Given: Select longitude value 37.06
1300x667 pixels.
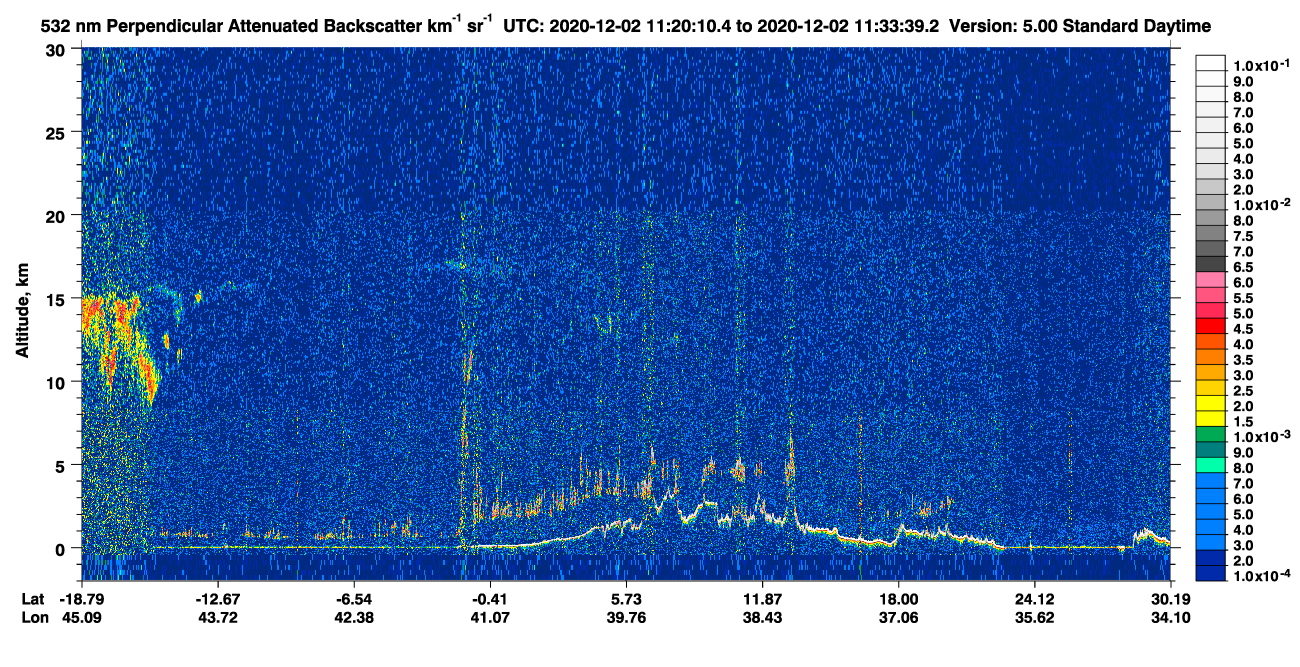Looking at the screenshot, I should pos(898,618).
